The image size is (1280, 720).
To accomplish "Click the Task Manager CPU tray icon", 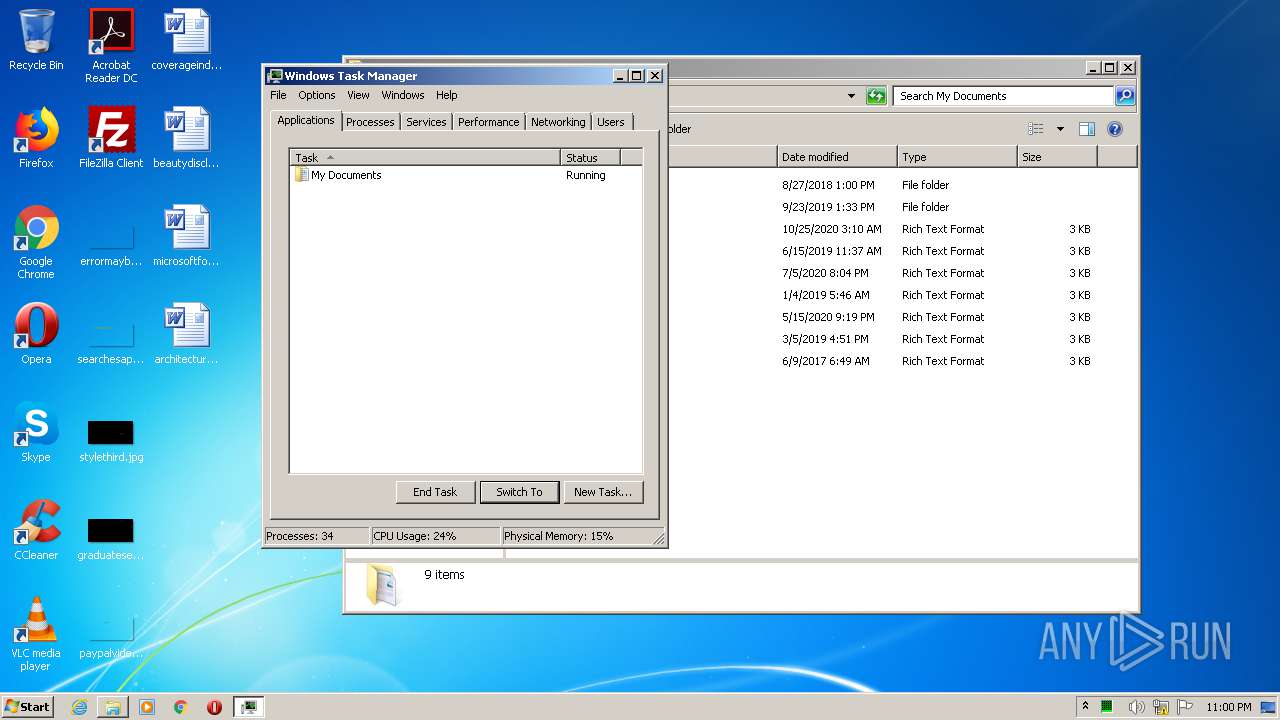I will pos(1107,707).
